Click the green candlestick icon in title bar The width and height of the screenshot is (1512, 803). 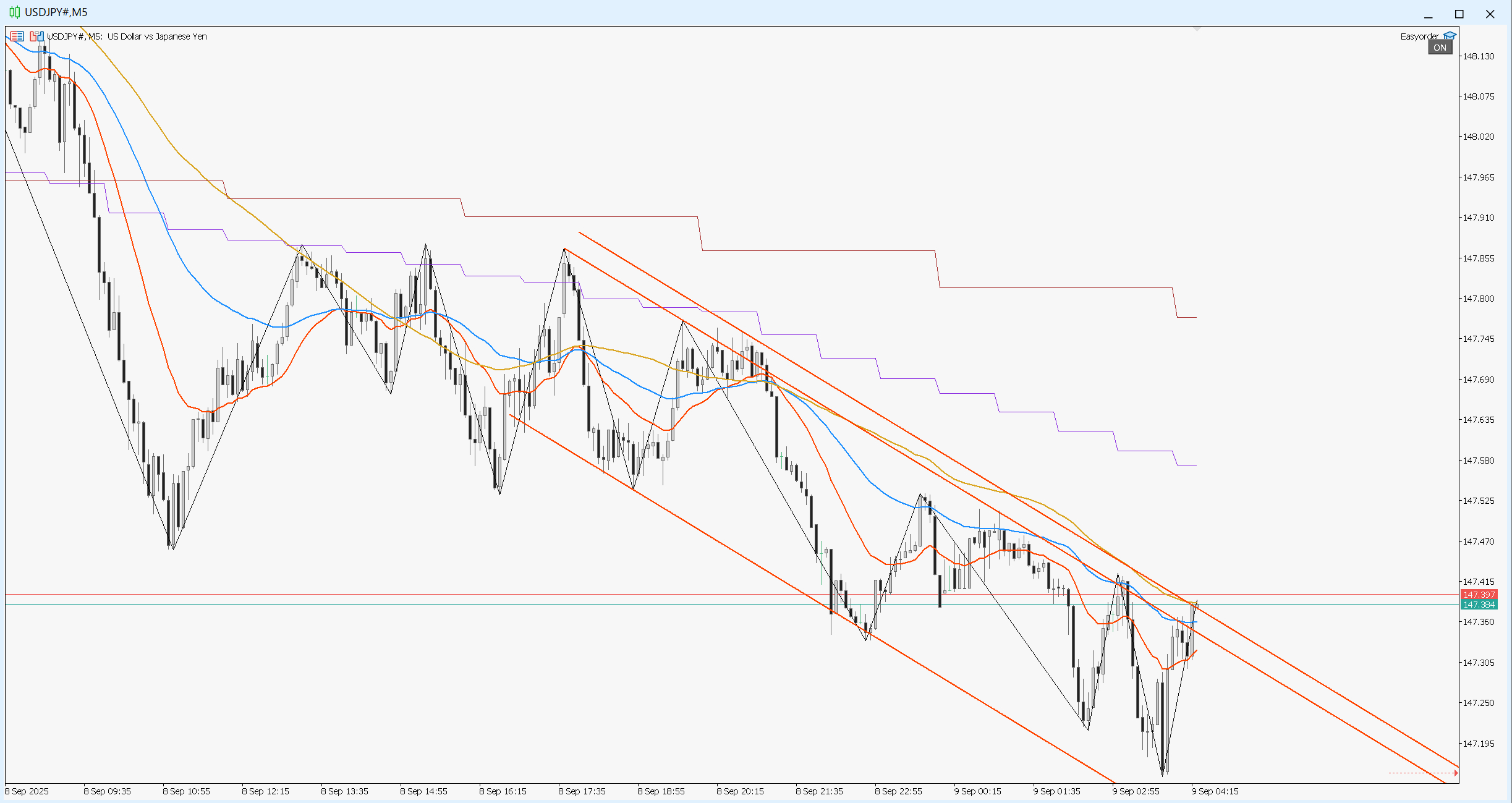click(14, 12)
